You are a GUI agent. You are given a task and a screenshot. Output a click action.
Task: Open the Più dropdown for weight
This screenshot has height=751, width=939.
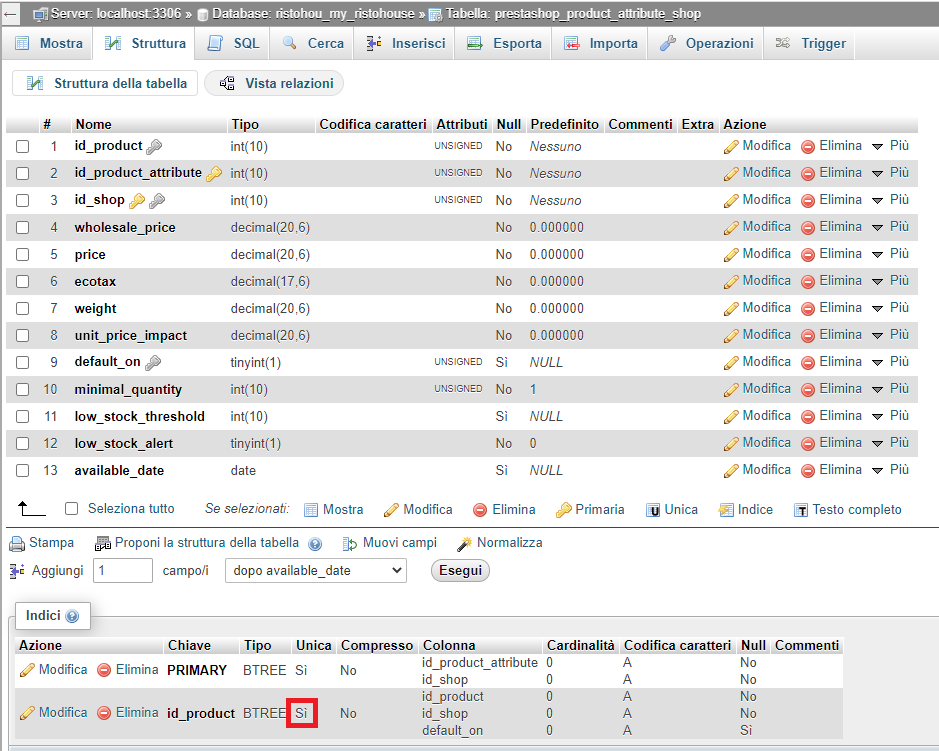tap(890, 308)
